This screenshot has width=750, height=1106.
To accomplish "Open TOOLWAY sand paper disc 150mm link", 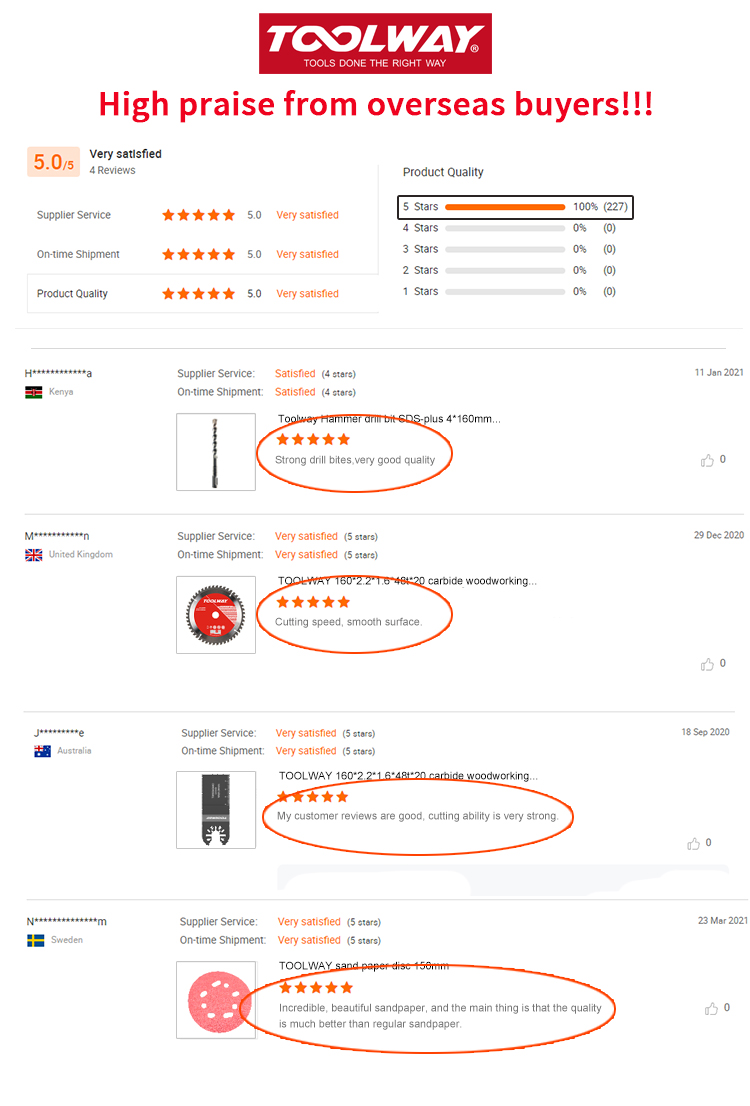I will pyautogui.click(x=364, y=966).
